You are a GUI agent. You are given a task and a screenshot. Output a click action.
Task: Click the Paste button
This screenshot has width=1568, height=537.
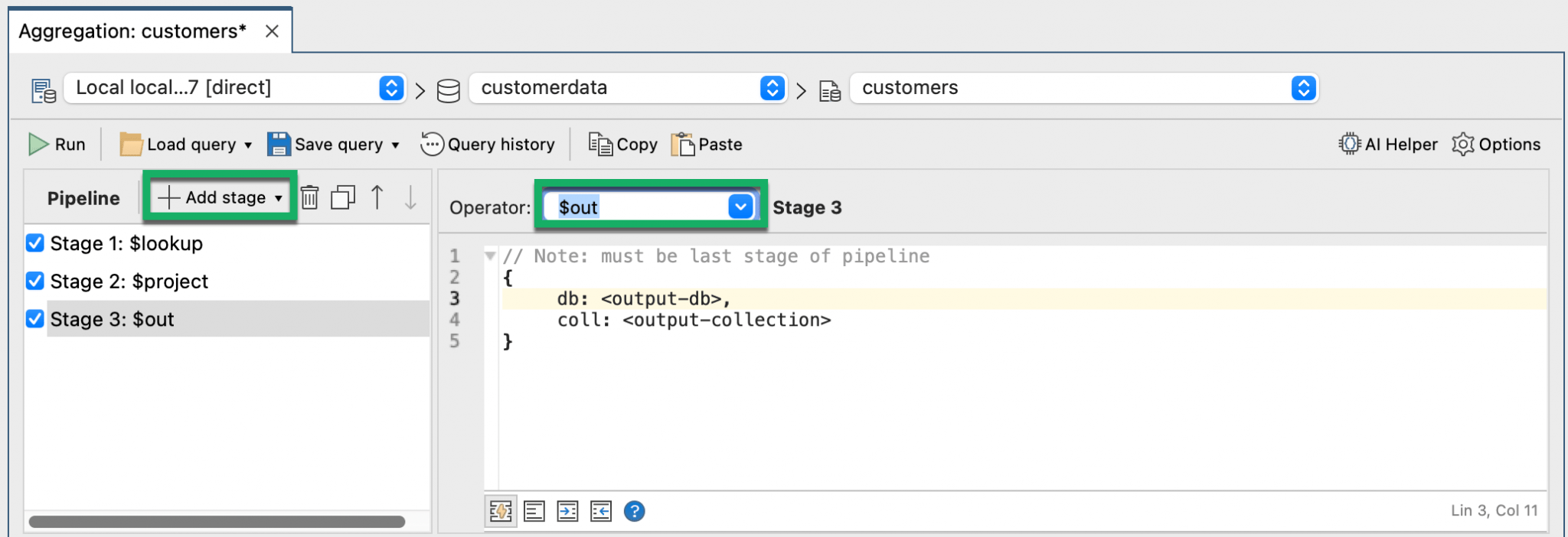coord(707,145)
